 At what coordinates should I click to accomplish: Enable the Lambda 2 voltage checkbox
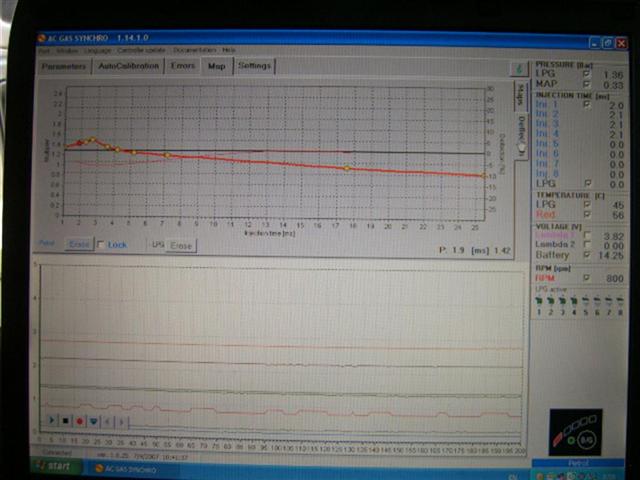coord(587,244)
